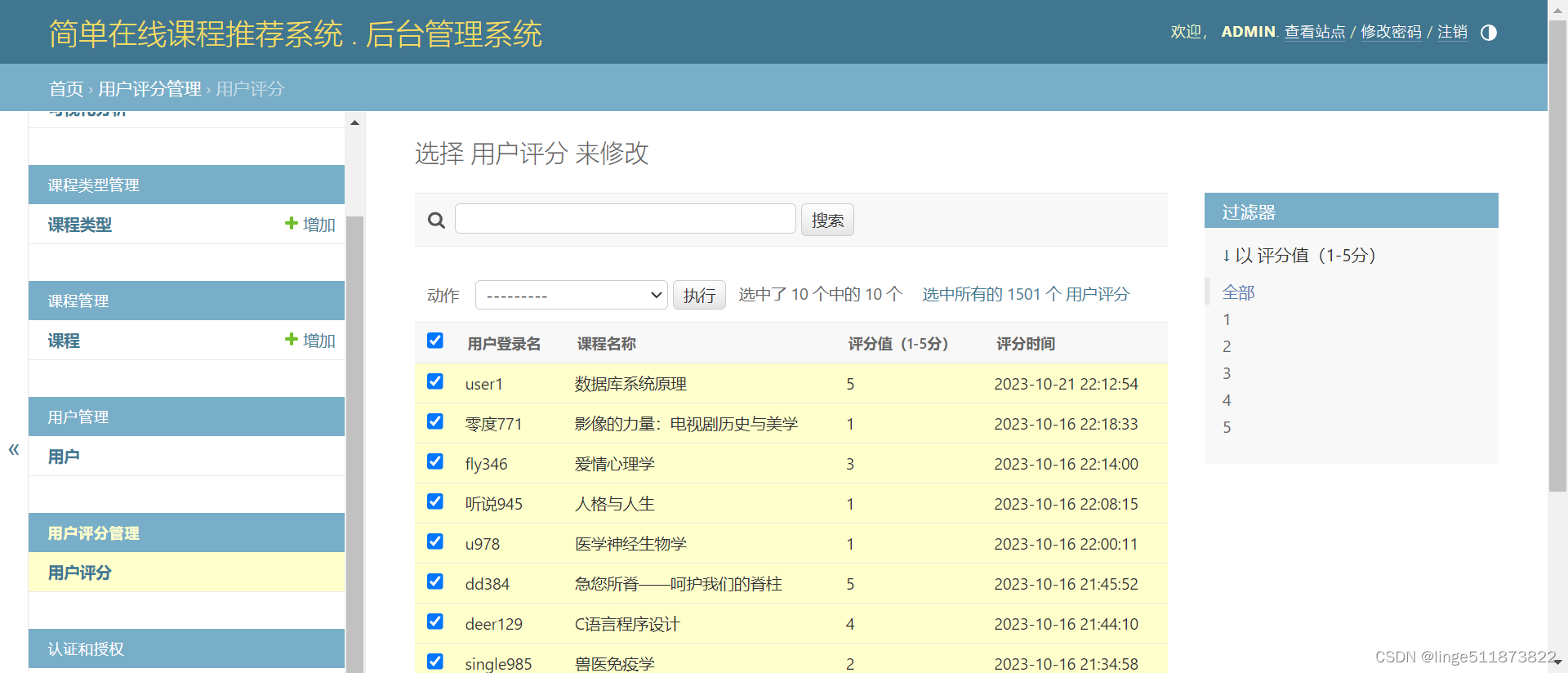1568x673 pixels.
Task: Open the fly346 rating entry
Action: [x=486, y=464]
